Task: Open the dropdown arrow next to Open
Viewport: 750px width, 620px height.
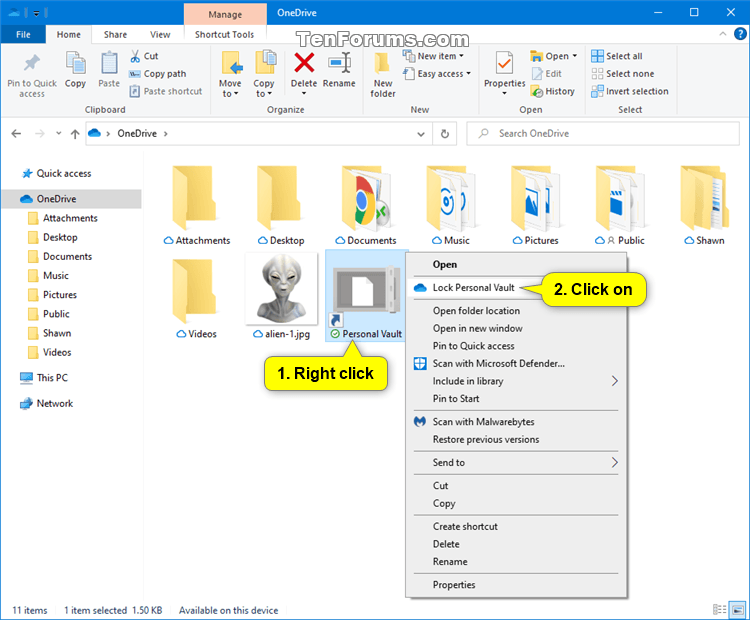Action: (574, 56)
